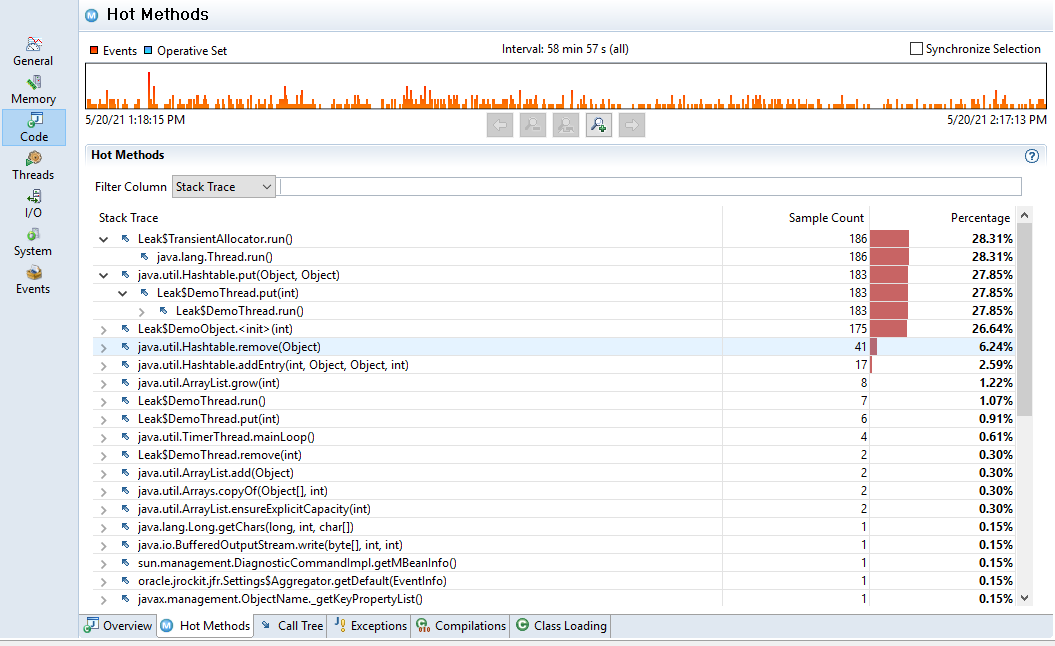This screenshot has width=1055, height=646.
Task: Click the stack frame icon for Leak$TransientAllocator.run()
Action: [126, 239]
